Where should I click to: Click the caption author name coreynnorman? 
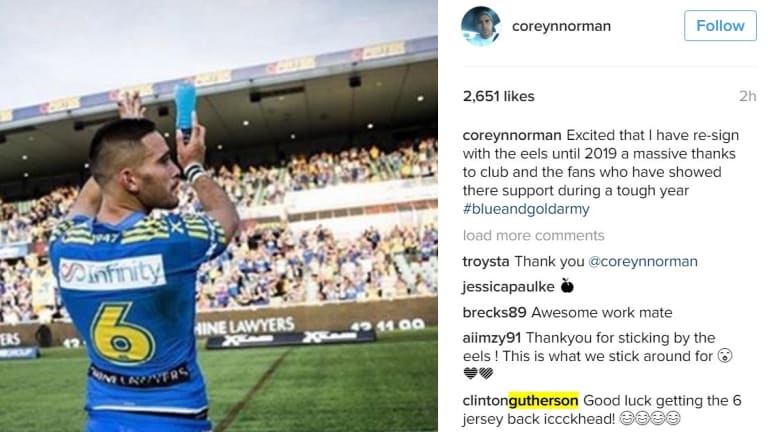(512, 135)
